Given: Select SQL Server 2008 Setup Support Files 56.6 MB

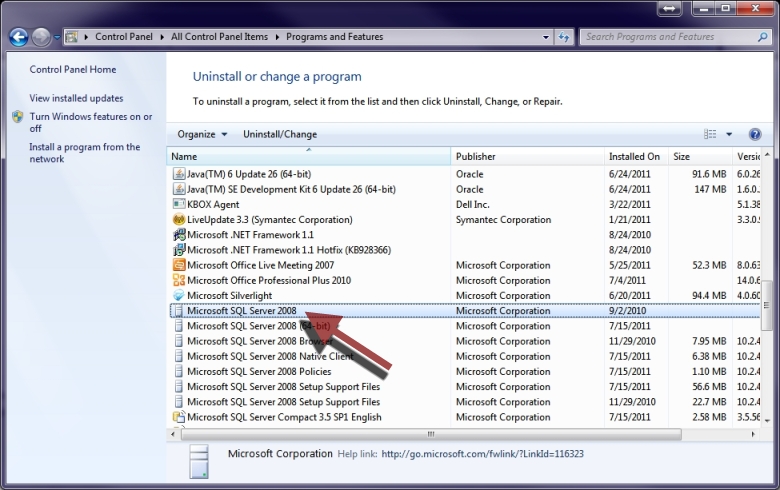Looking at the screenshot, I should 465,387.
